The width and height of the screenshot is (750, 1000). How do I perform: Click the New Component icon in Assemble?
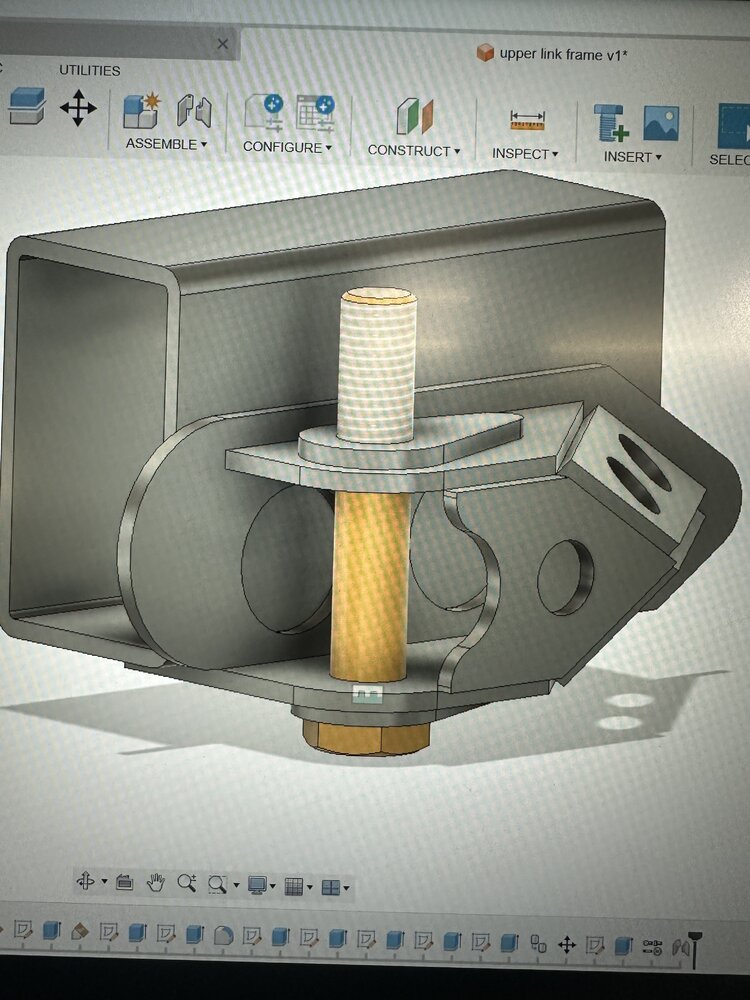(141, 111)
